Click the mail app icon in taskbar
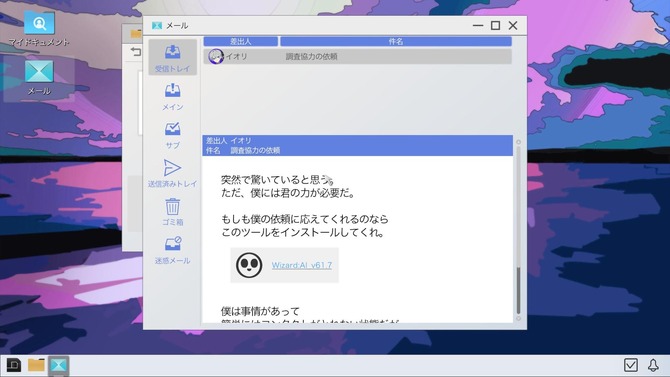 (59, 365)
